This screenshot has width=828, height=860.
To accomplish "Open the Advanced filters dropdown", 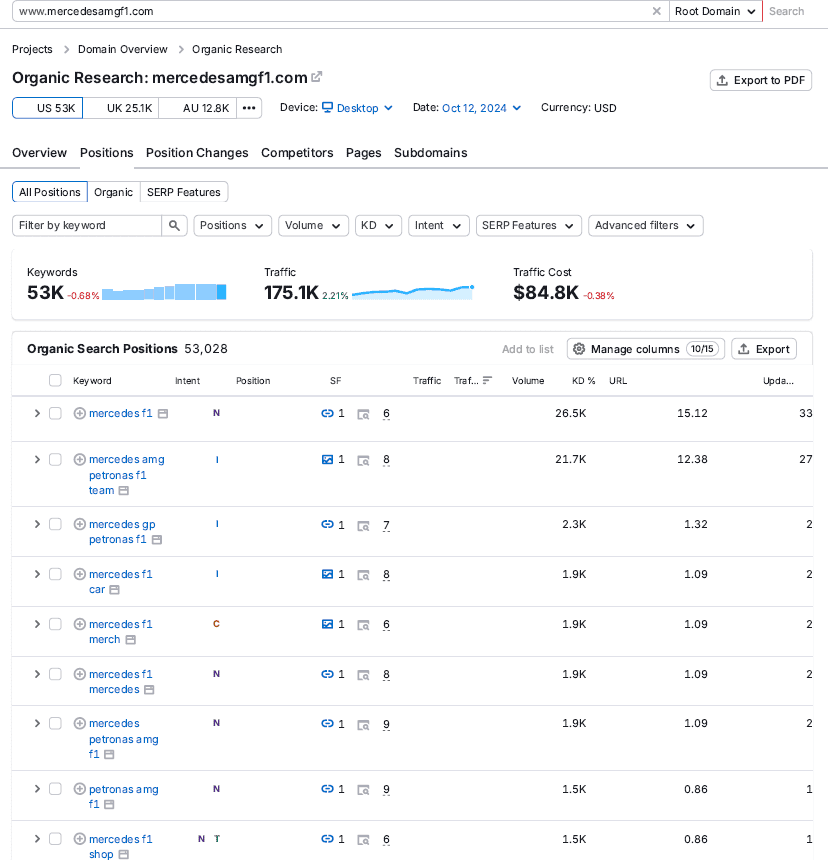I will coord(645,225).
